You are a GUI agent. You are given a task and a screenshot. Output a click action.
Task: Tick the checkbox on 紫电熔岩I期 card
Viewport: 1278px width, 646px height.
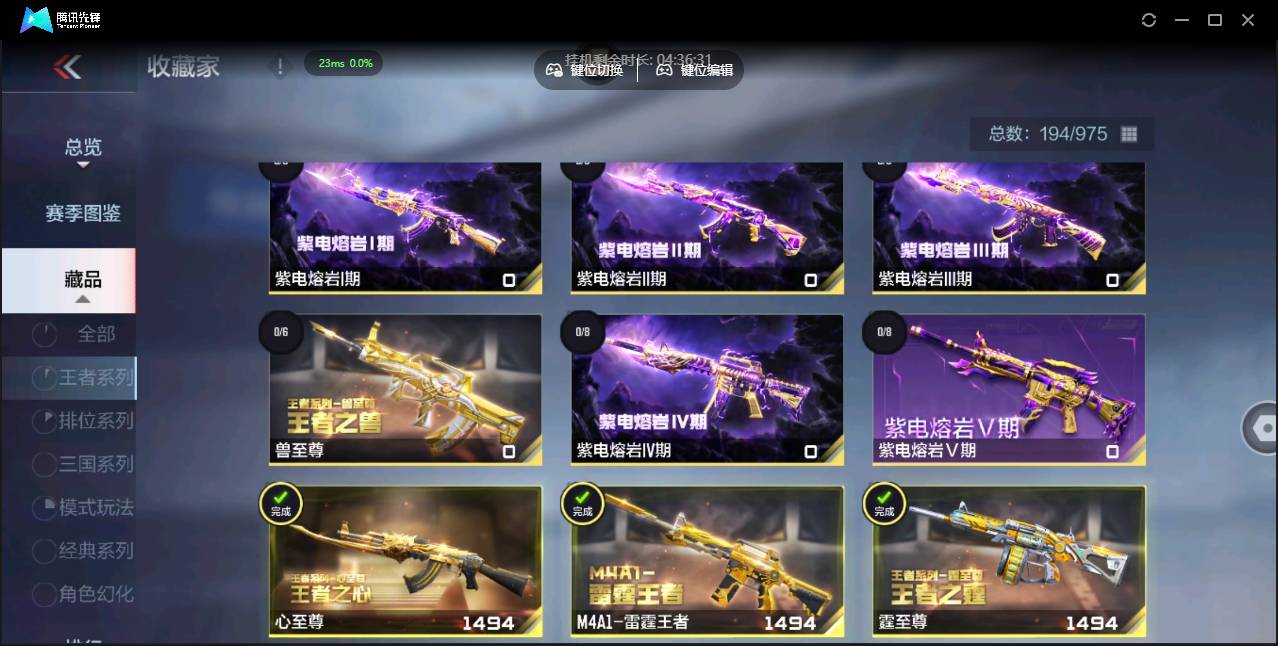coord(509,280)
